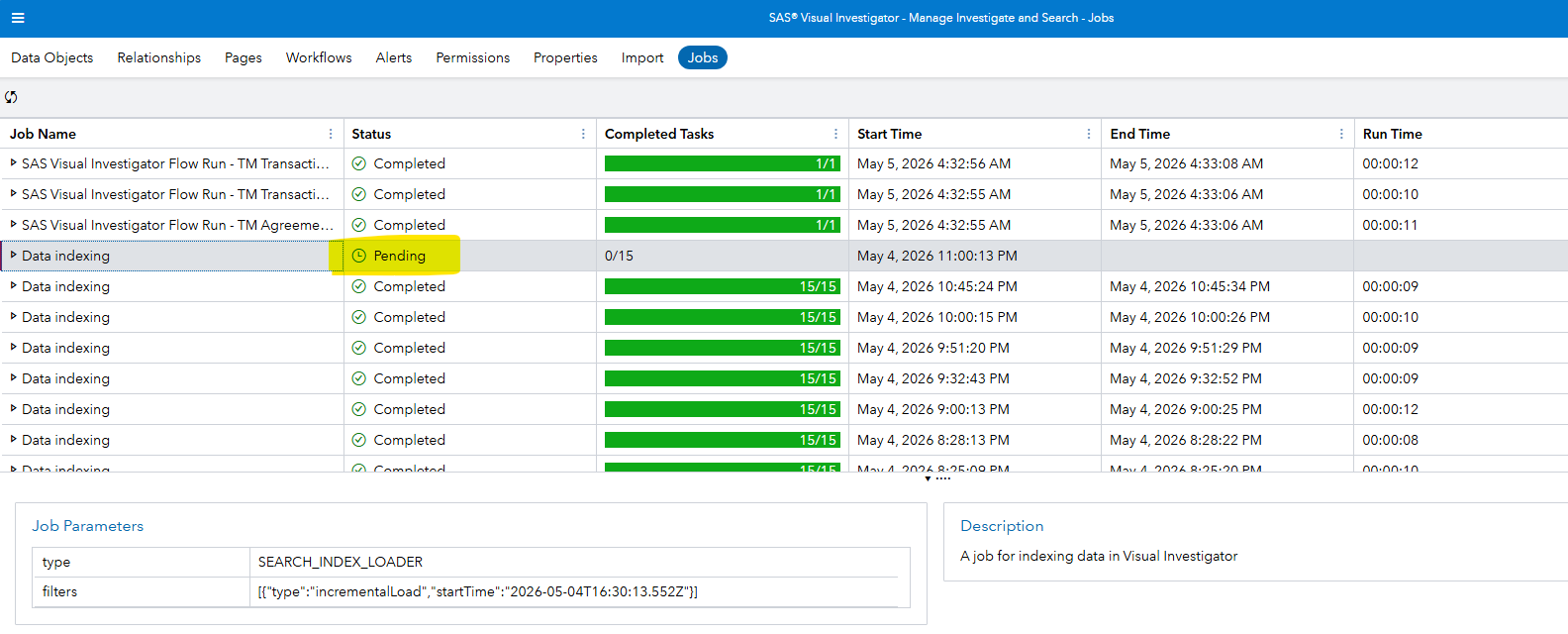Click 15/15 progress bar for 10:45:24 PM job
Screen dimensions: 1568x634
pyautogui.click(x=723, y=286)
